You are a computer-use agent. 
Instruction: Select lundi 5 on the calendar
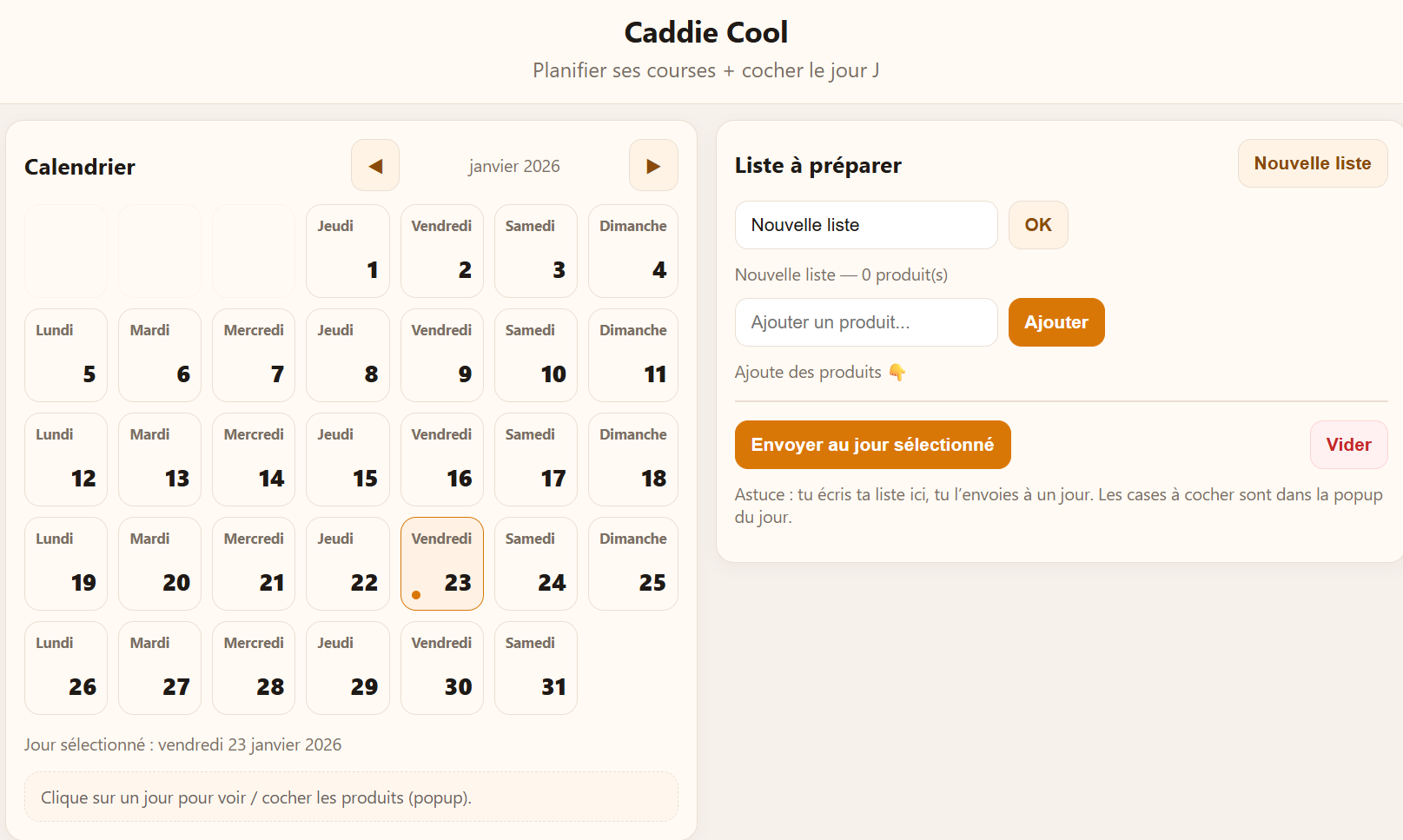pyautogui.click(x=65, y=354)
